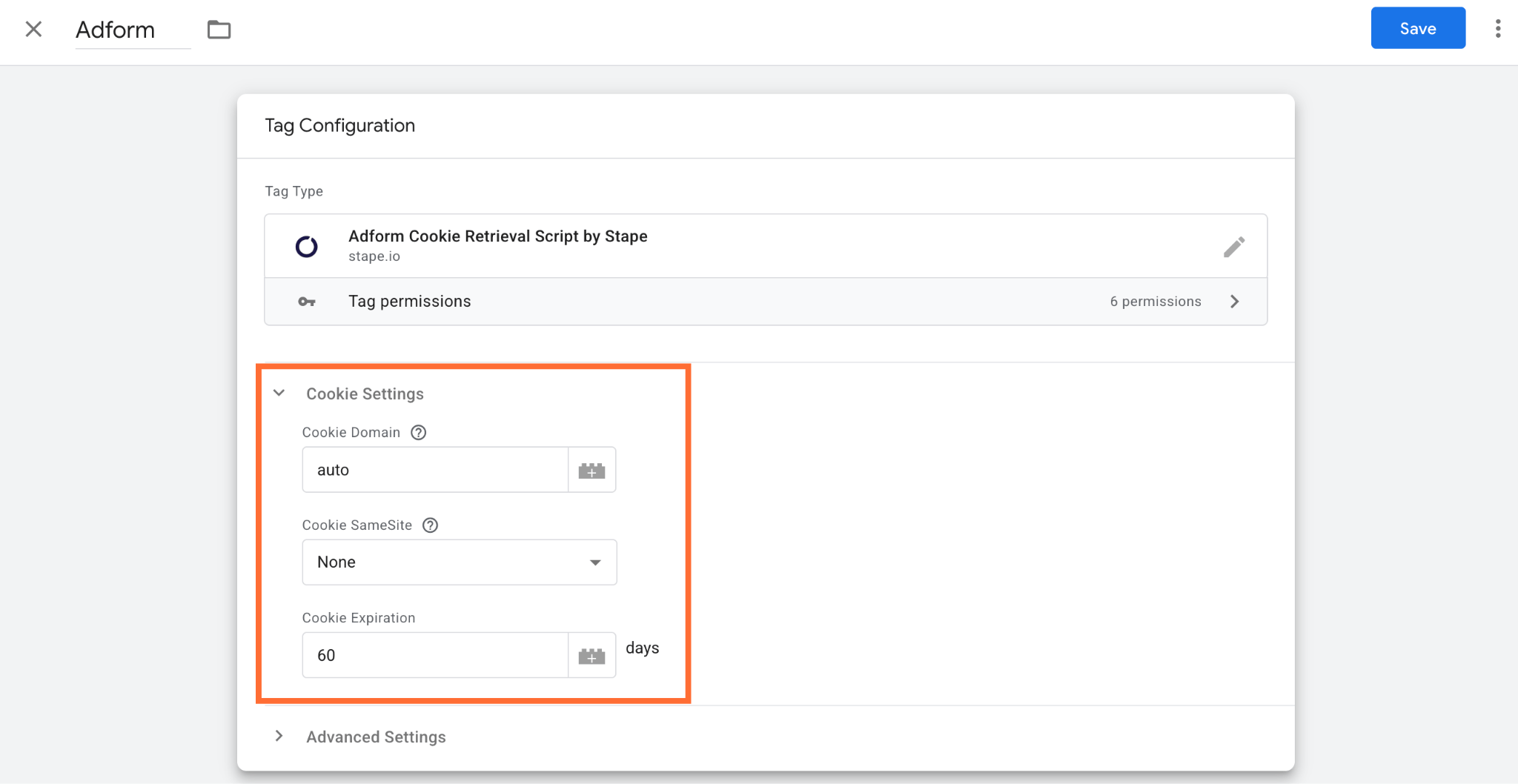The width and height of the screenshot is (1518, 784).
Task: Click the stape.io vendor text
Action: pos(374,256)
